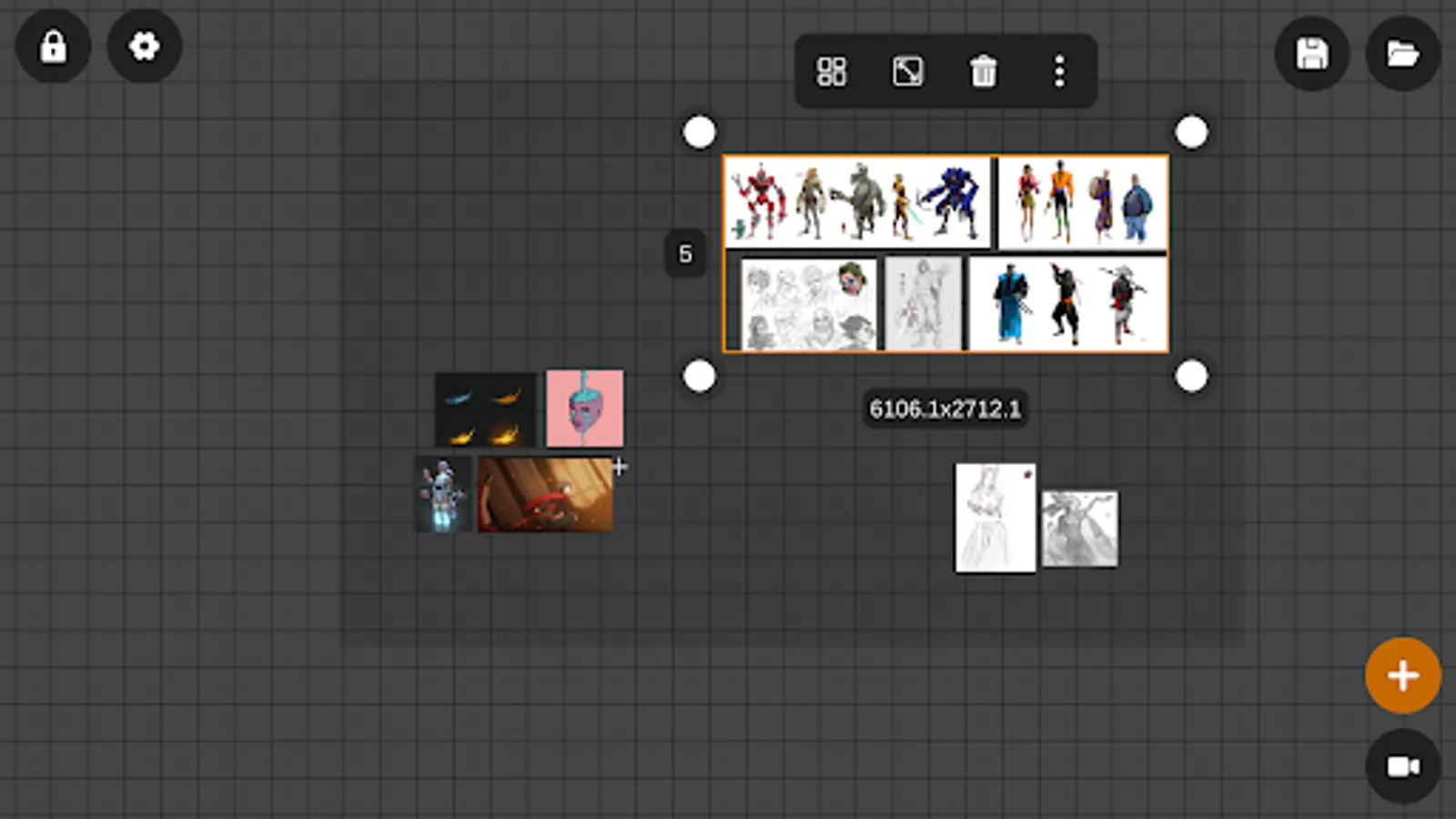Click the top-left selection resize handle
The image size is (1456, 819).
699,132
